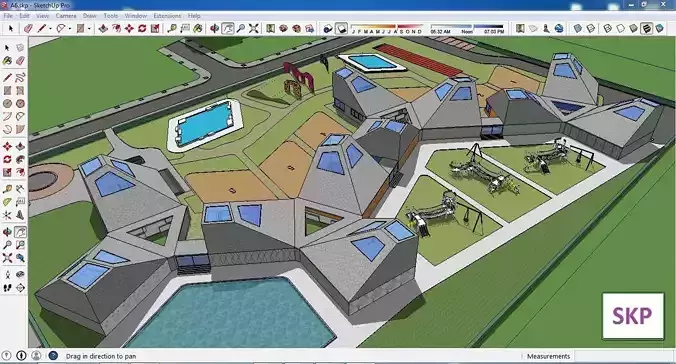Activate the Push/Pull tool in top toolbar
This screenshot has width=676, height=364.
(103, 28)
